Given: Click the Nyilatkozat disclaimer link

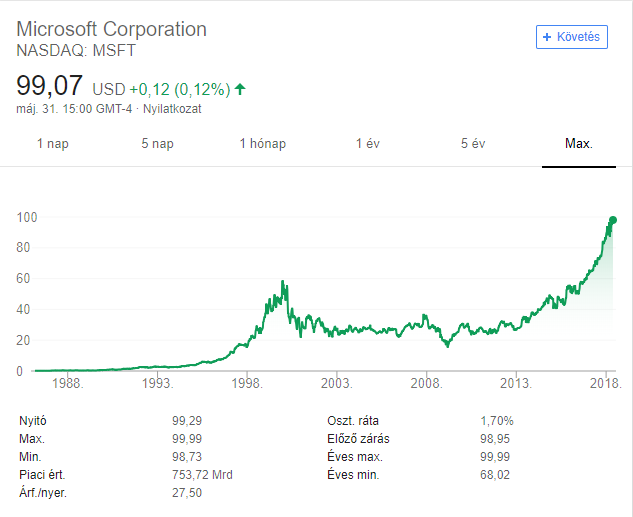Looking at the screenshot, I should [x=172, y=108].
